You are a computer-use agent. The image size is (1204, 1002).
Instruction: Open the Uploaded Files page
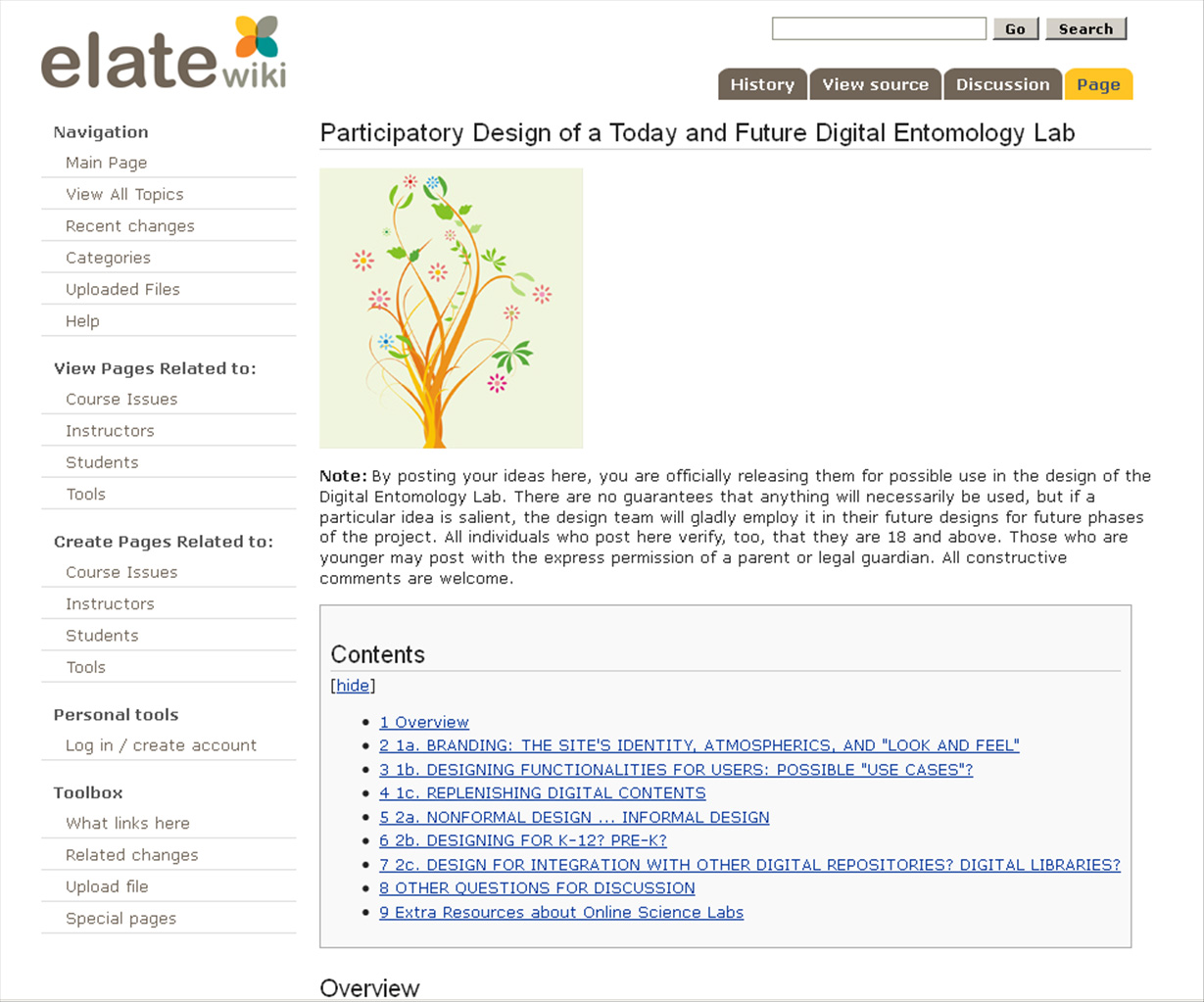(122, 289)
